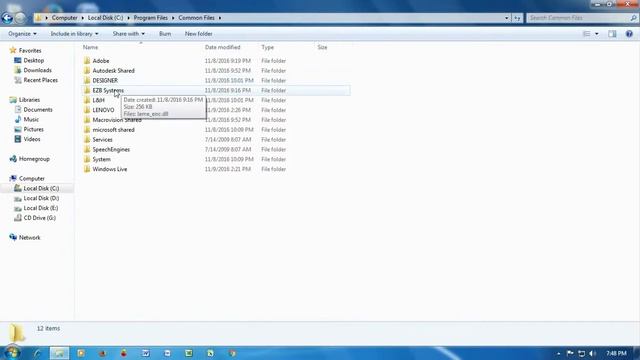Click the 7:48 PM taskbar clock
This screenshot has width=640, height=360.
pos(616,353)
